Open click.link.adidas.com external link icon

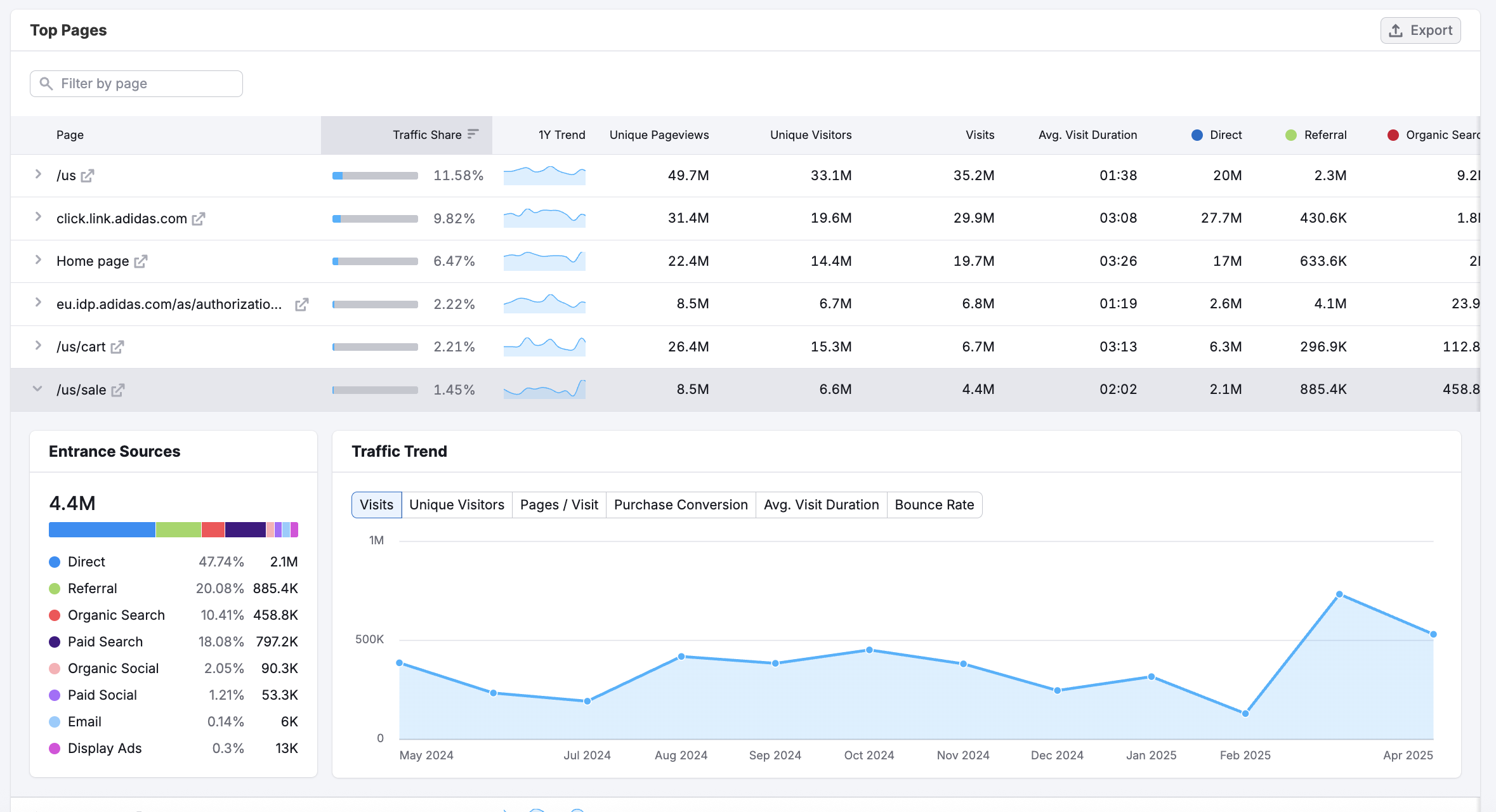[199, 219]
